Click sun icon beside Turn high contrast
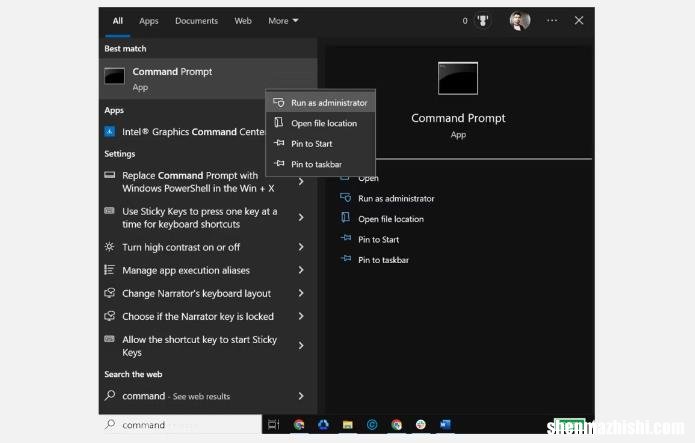This screenshot has height=443, width=695. pyautogui.click(x=109, y=247)
